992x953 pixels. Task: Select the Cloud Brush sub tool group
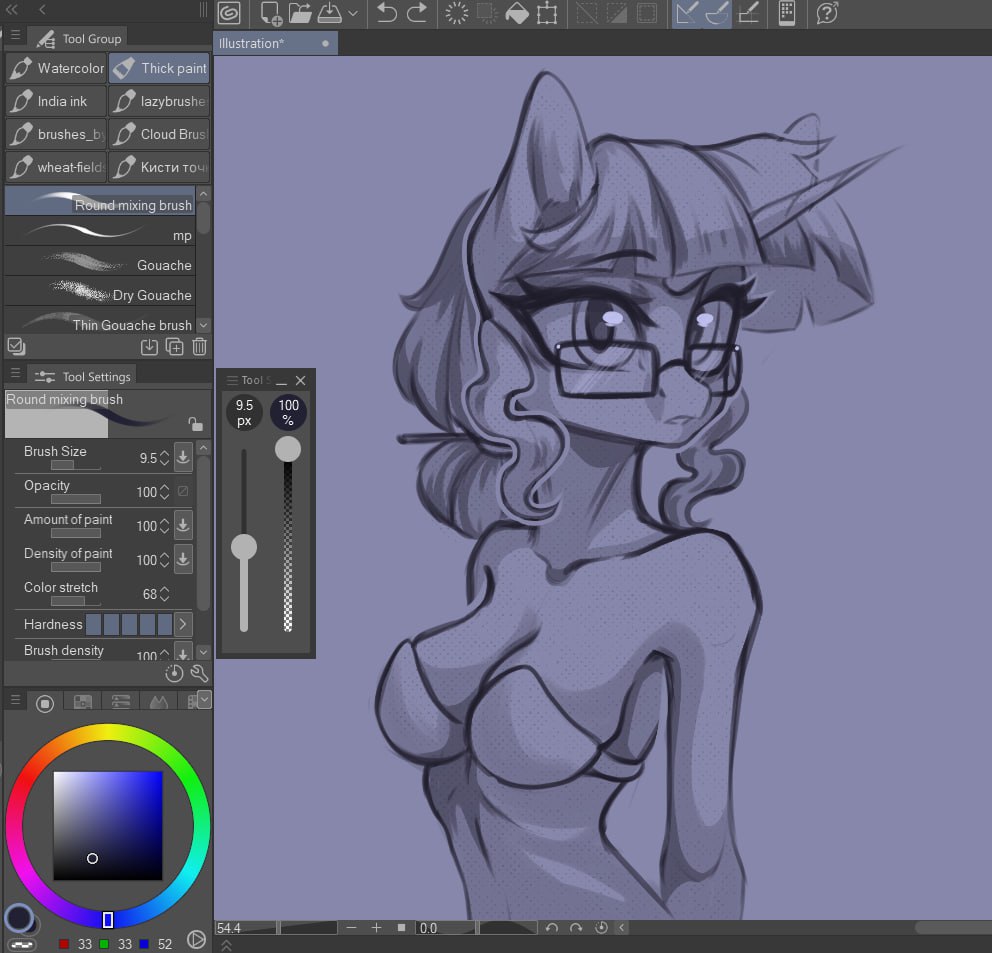point(159,134)
